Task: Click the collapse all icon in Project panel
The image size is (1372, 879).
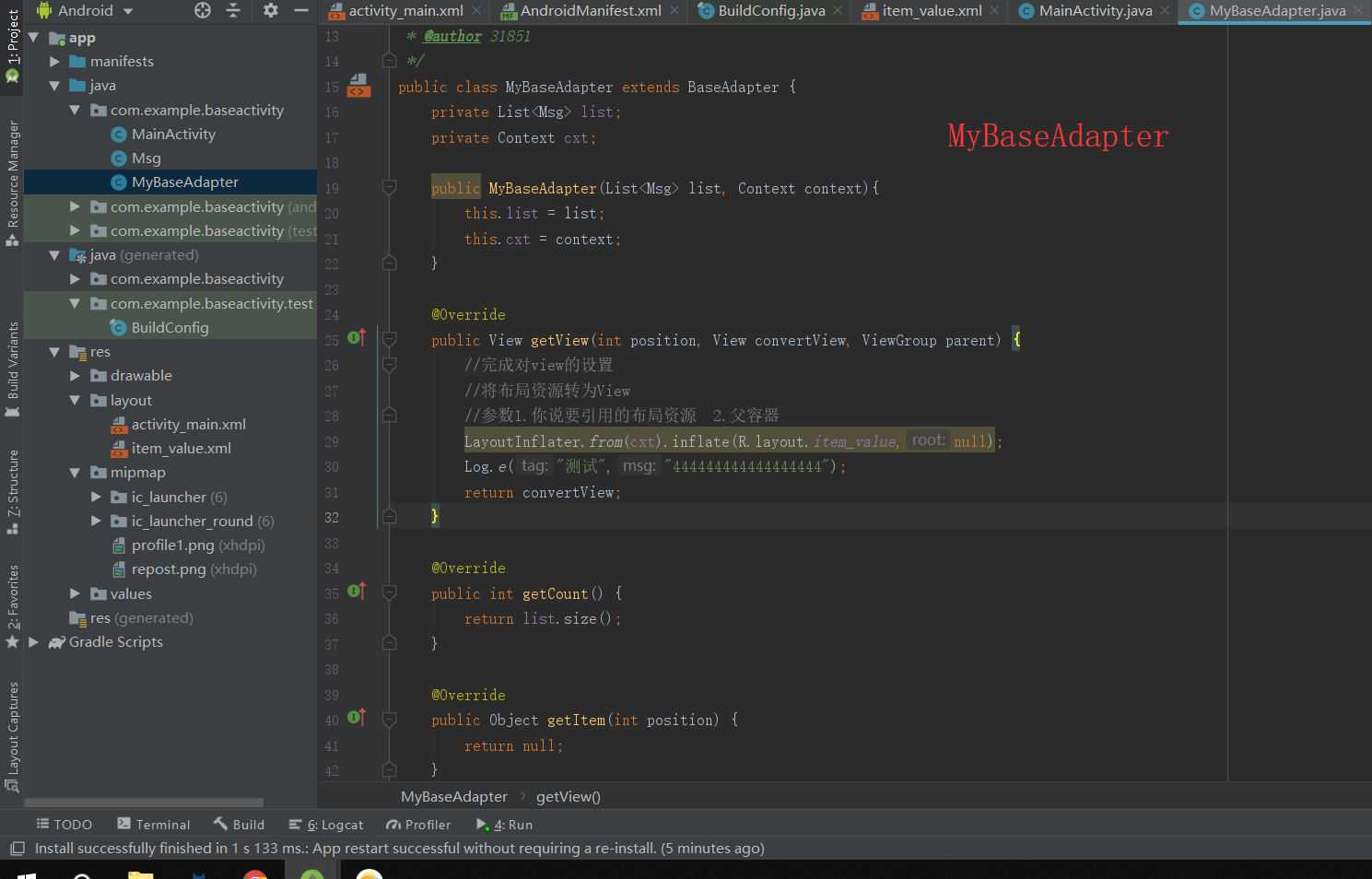Action: (233, 10)
